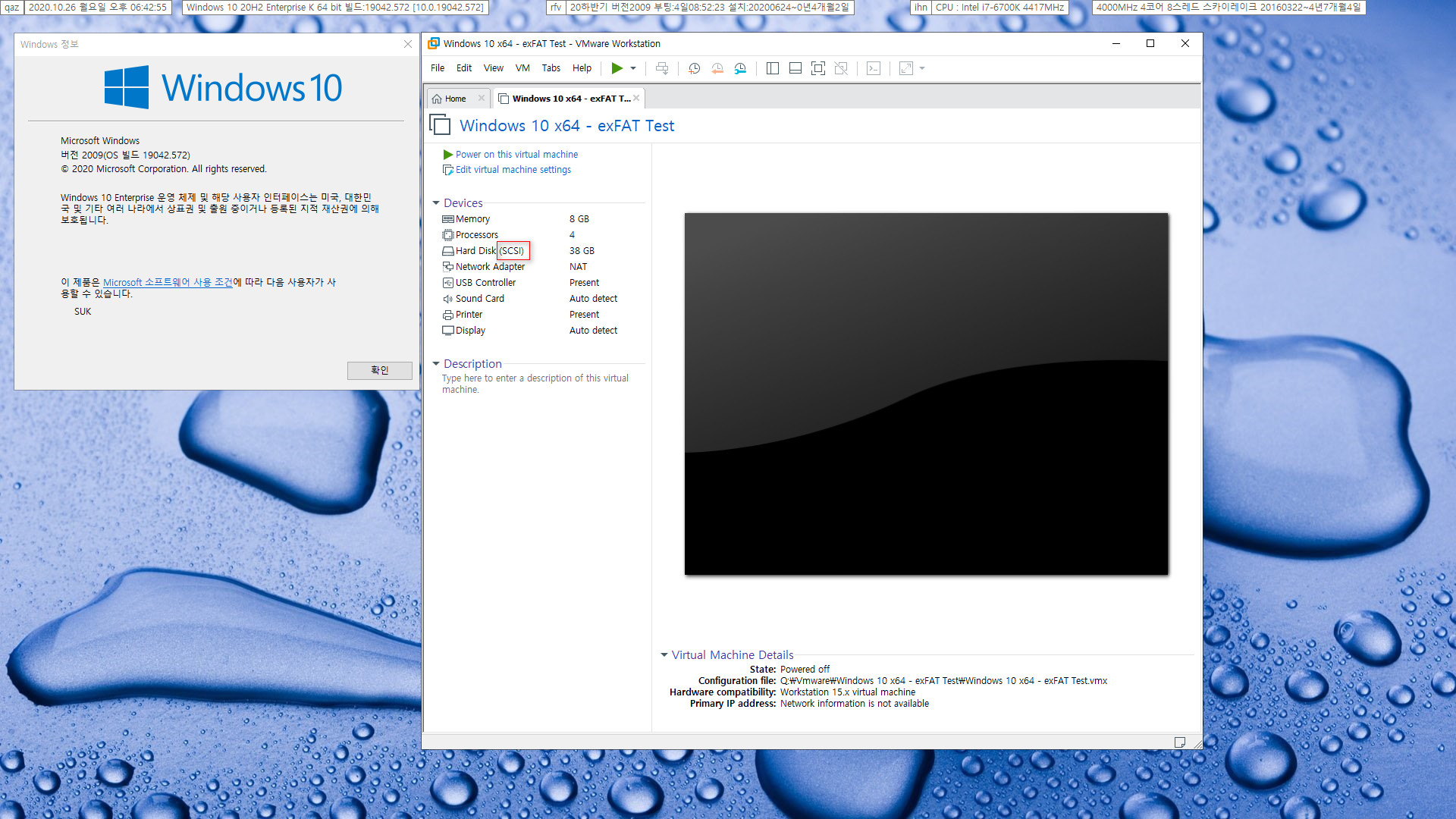Switch to the Home tab

click(x=455, y=99)
